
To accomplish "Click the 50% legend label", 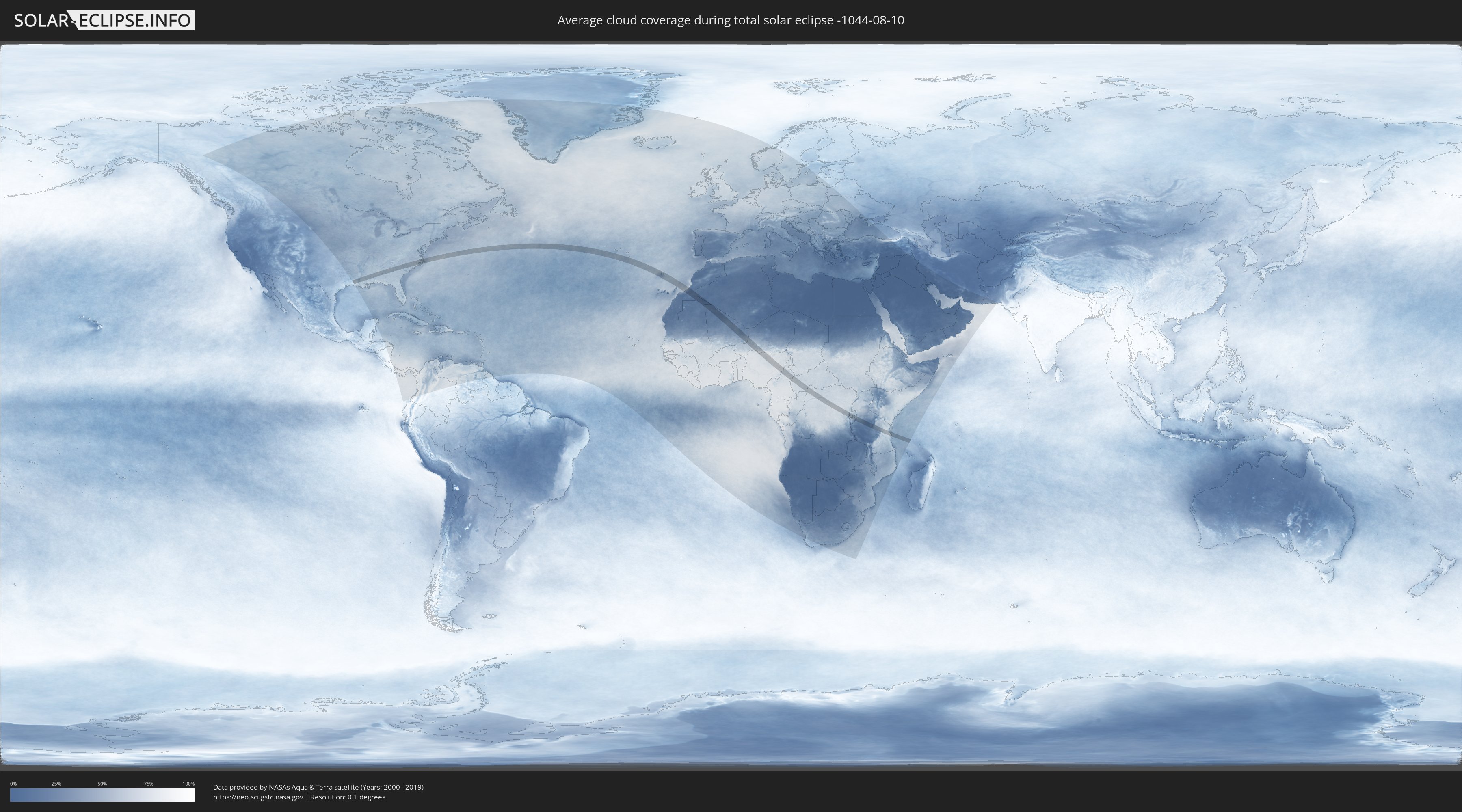I will pos(102,784).
